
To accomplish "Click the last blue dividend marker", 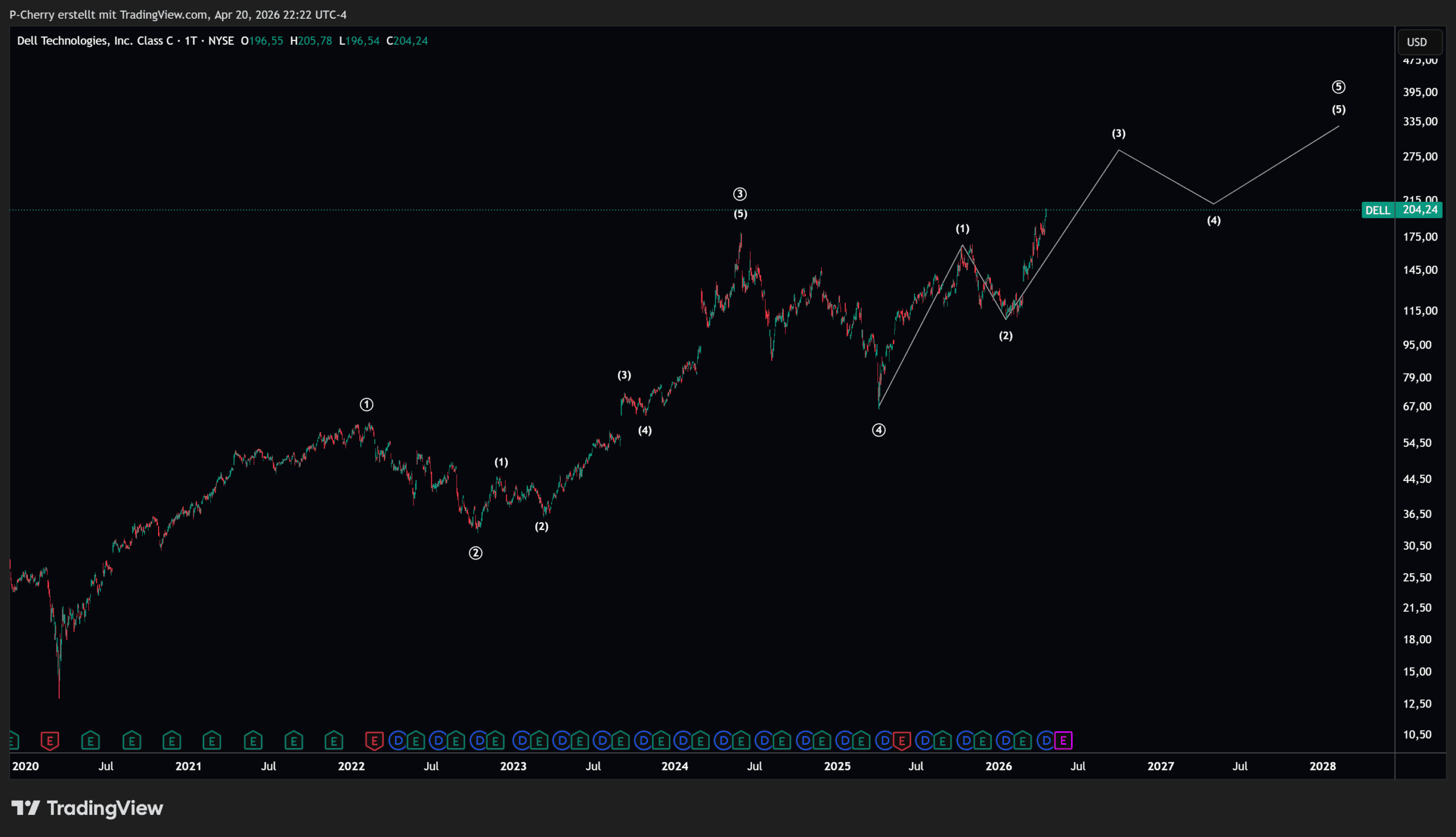I will coord(1046,740).
